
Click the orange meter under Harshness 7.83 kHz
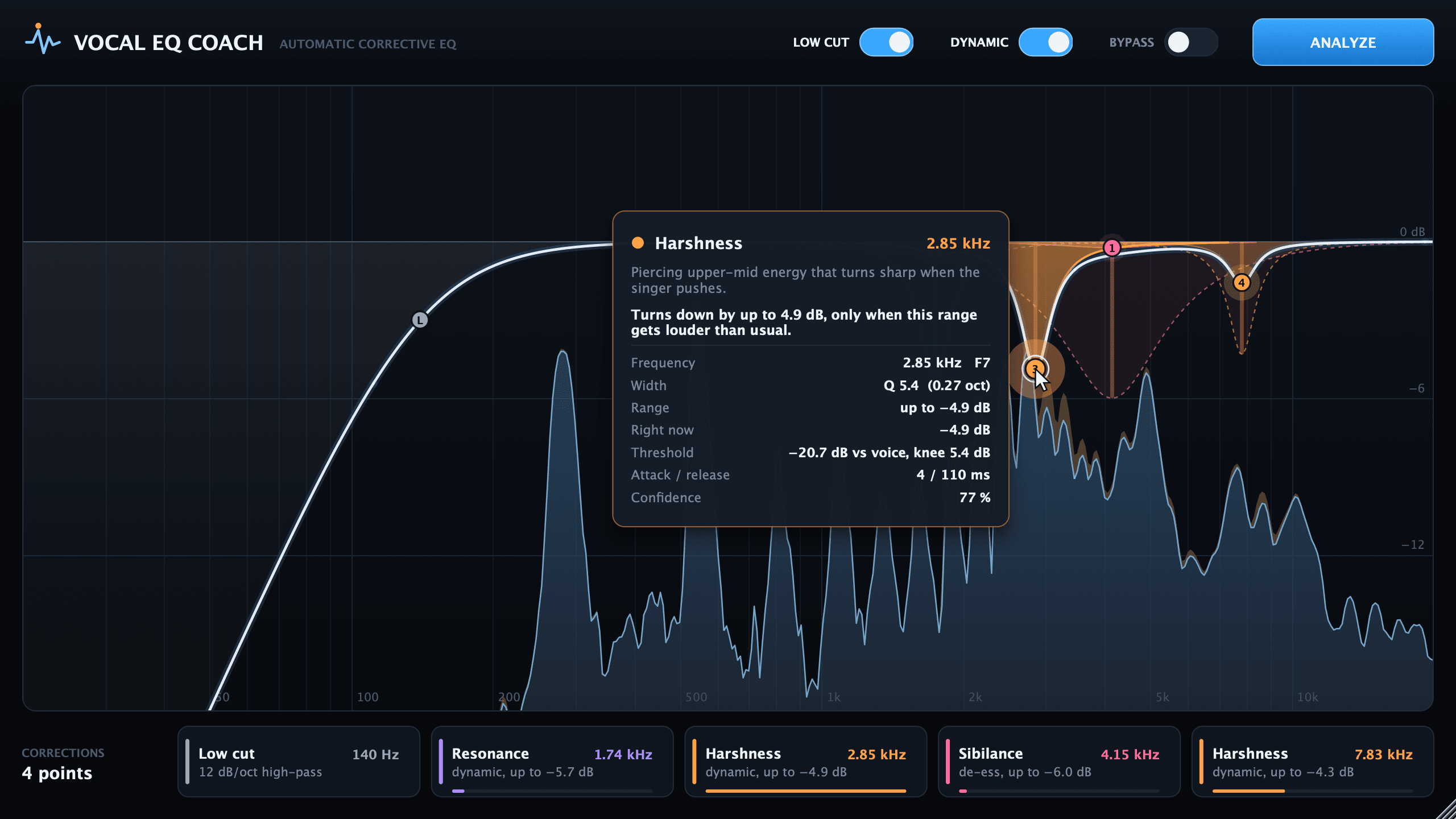[x=1313, y=791]
